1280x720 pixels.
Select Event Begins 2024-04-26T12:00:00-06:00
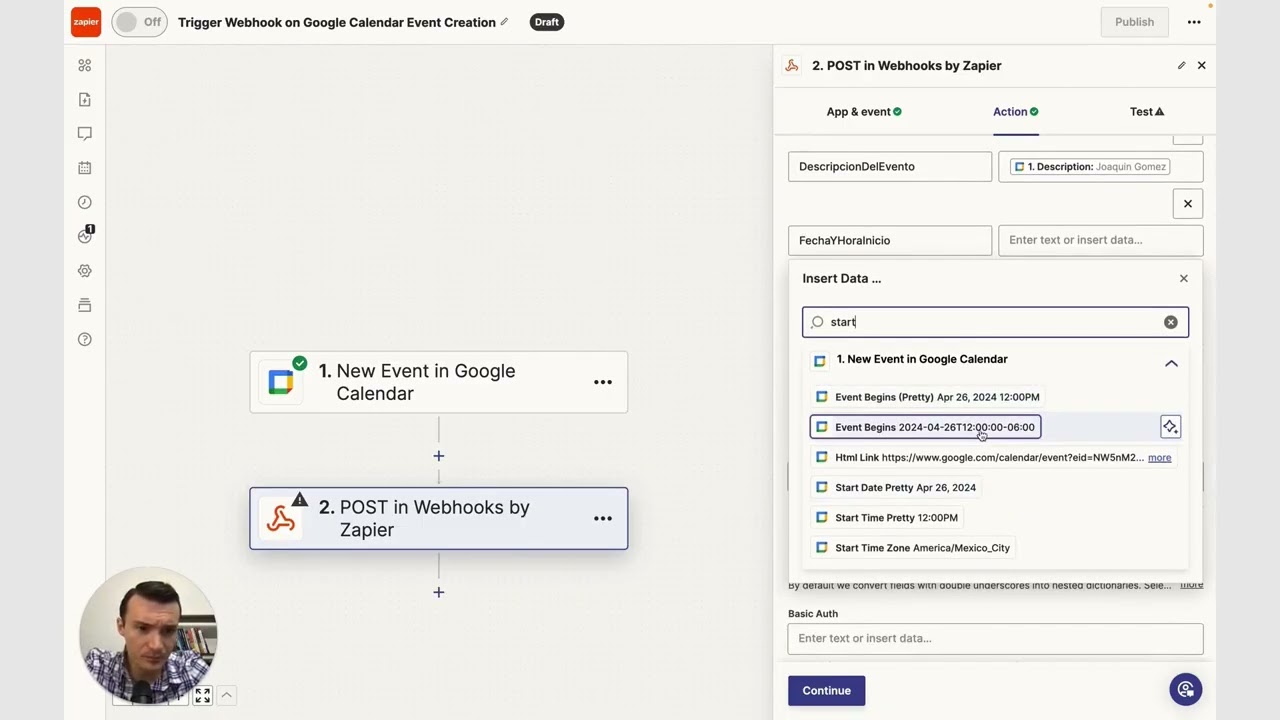coord(925,427)
